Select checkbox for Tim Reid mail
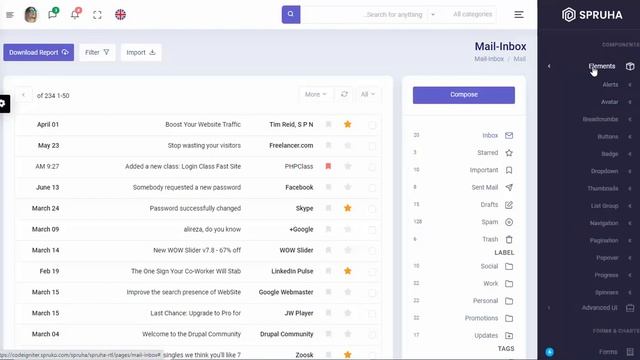640x360 pixels. coord(372,125)
